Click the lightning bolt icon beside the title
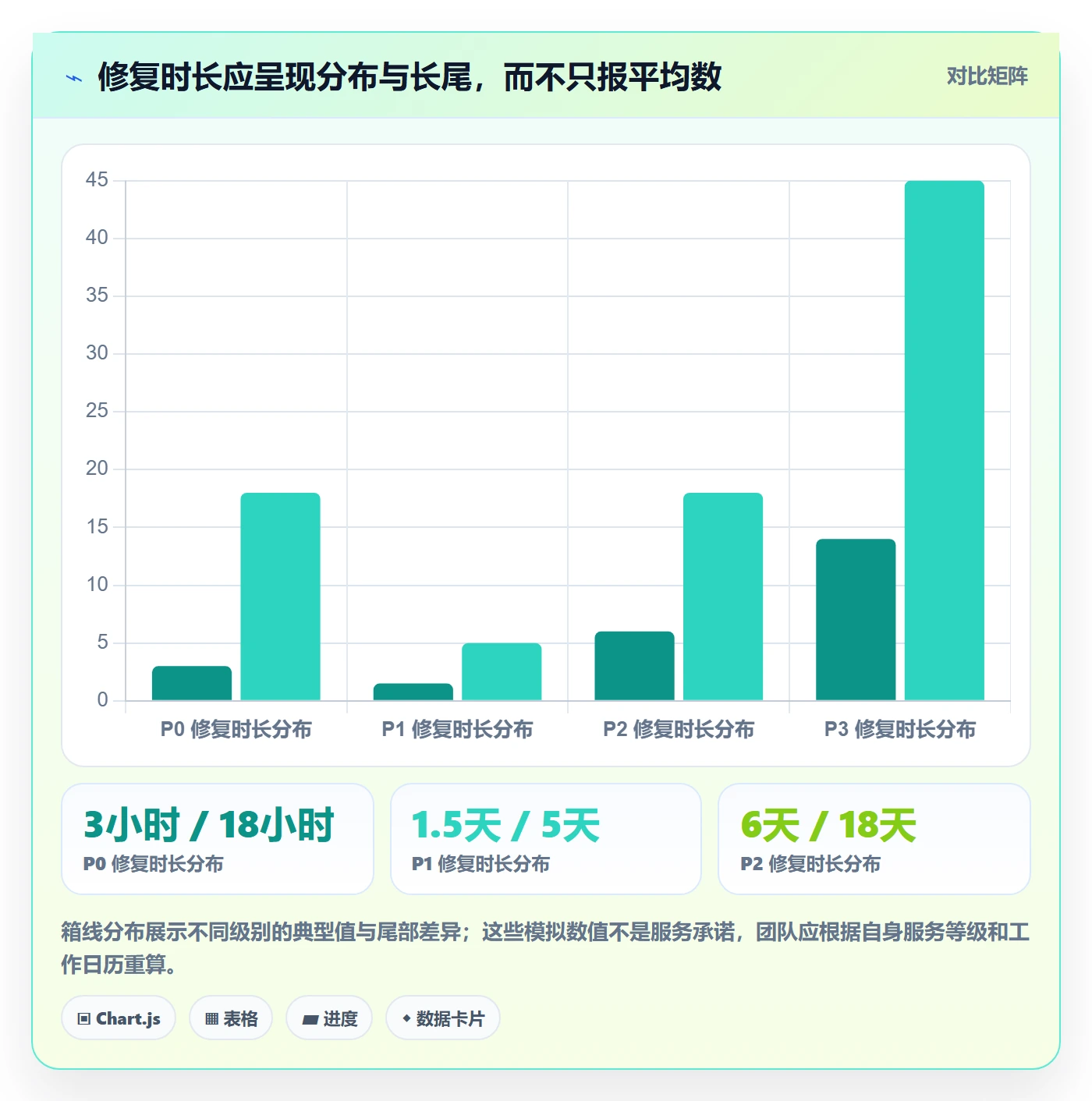 tap(74, 78)
